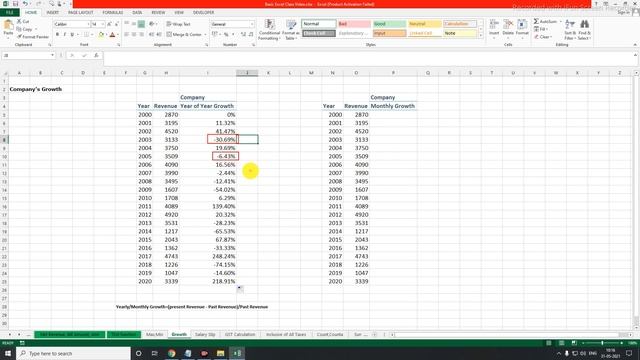The image size is (640, 360).
Task: Switch to the DATA ribbon tab
Action: pos(137,13)
